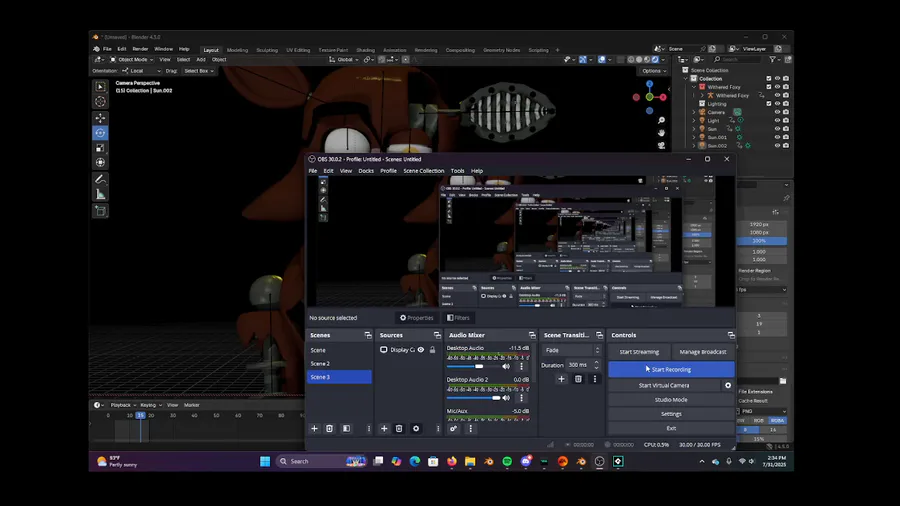Click the pan hand icon in Blender viewport
Image resolution: width=900 pixels, height=506 pixels.
tap(661, 133)
